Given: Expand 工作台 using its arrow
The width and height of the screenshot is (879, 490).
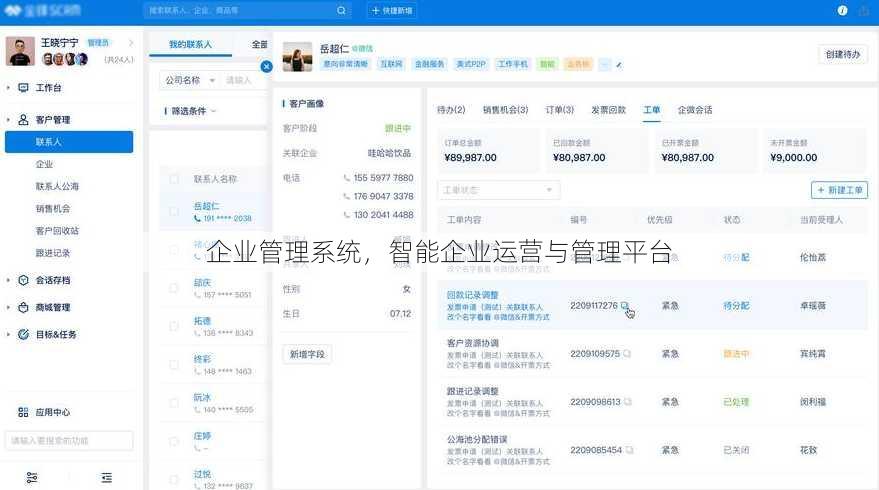Looking at the screenshot, I should (x=8, y=87).
